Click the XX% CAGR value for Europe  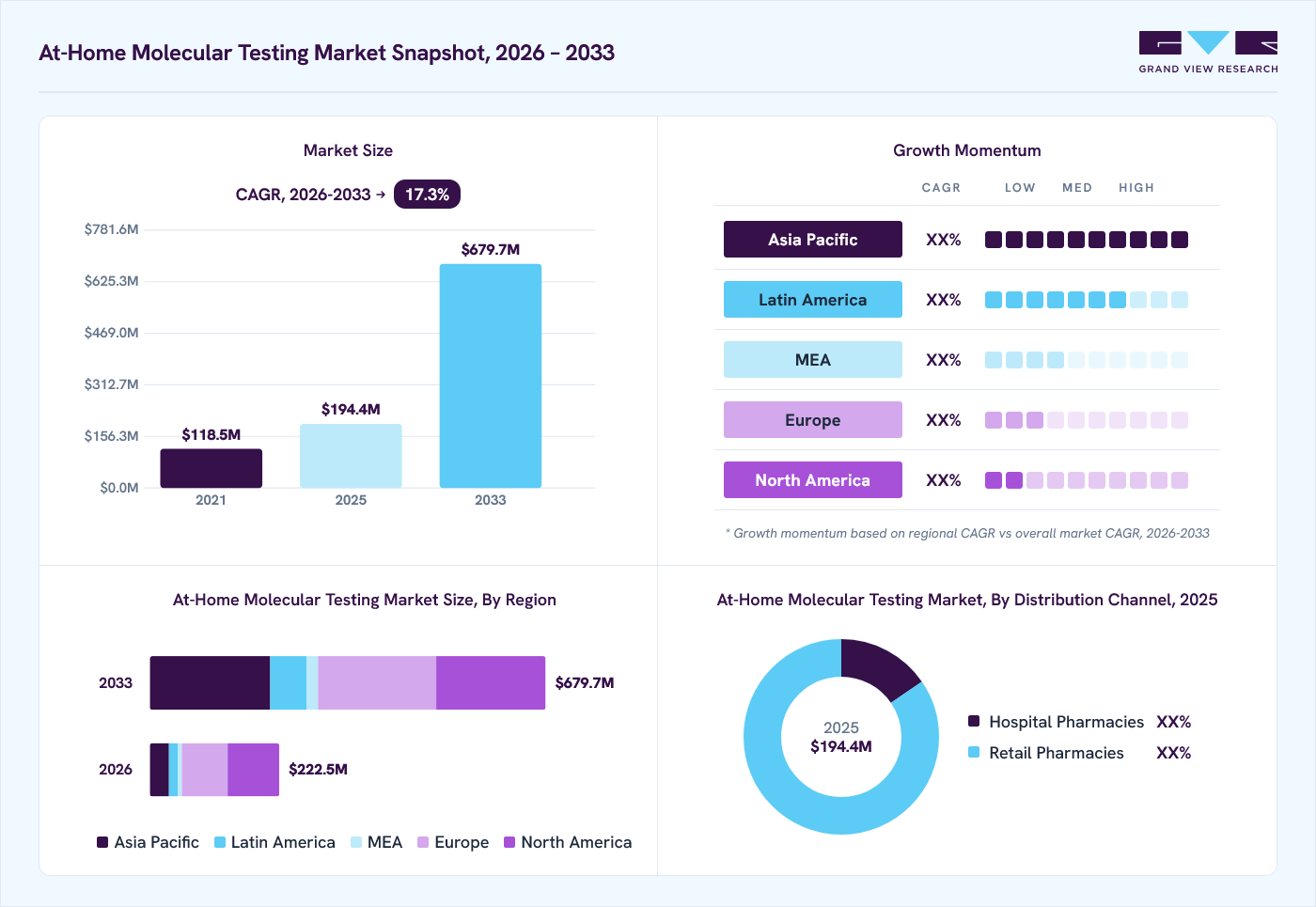point(944,420)
